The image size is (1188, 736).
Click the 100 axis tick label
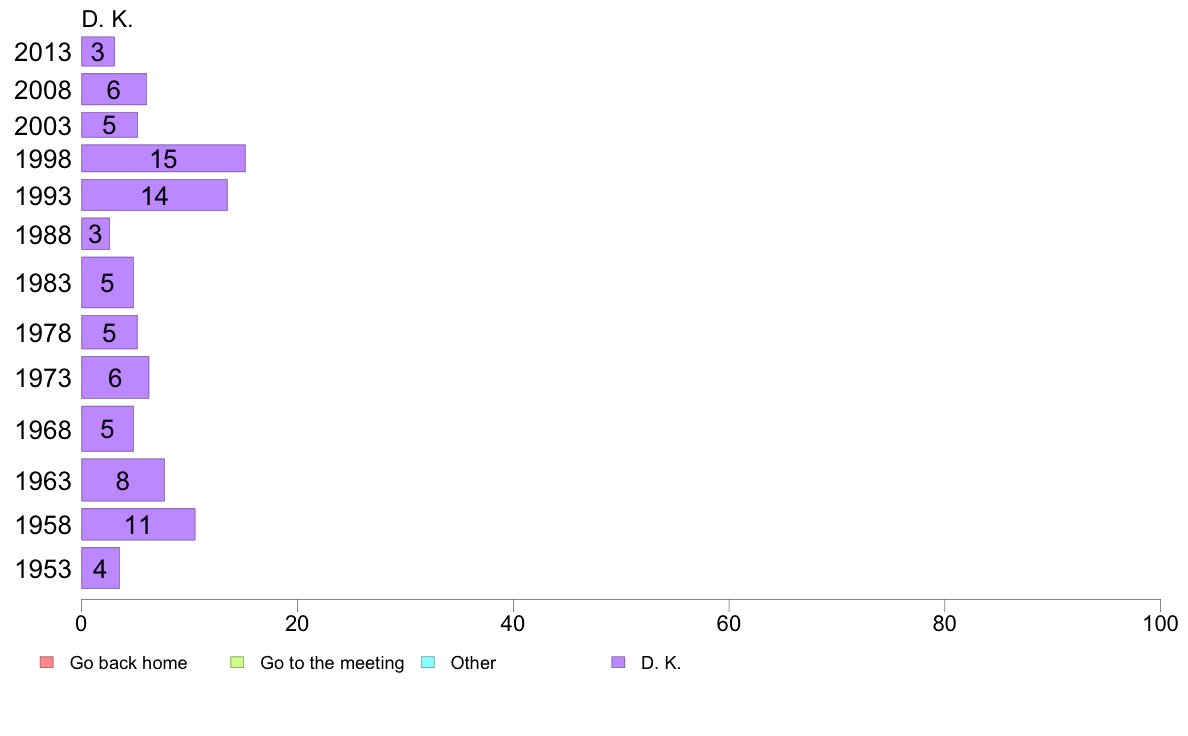pyautogui.click(x=1160, y=624)
